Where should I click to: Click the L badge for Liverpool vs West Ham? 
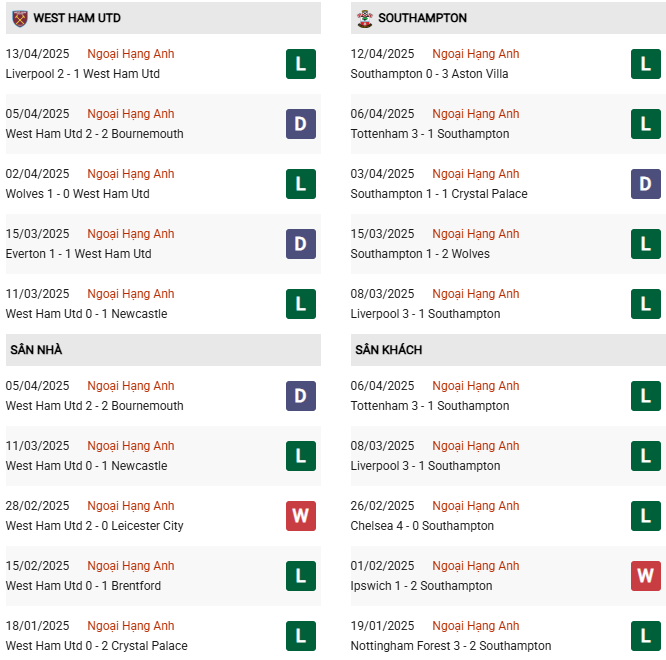[300, 64]
